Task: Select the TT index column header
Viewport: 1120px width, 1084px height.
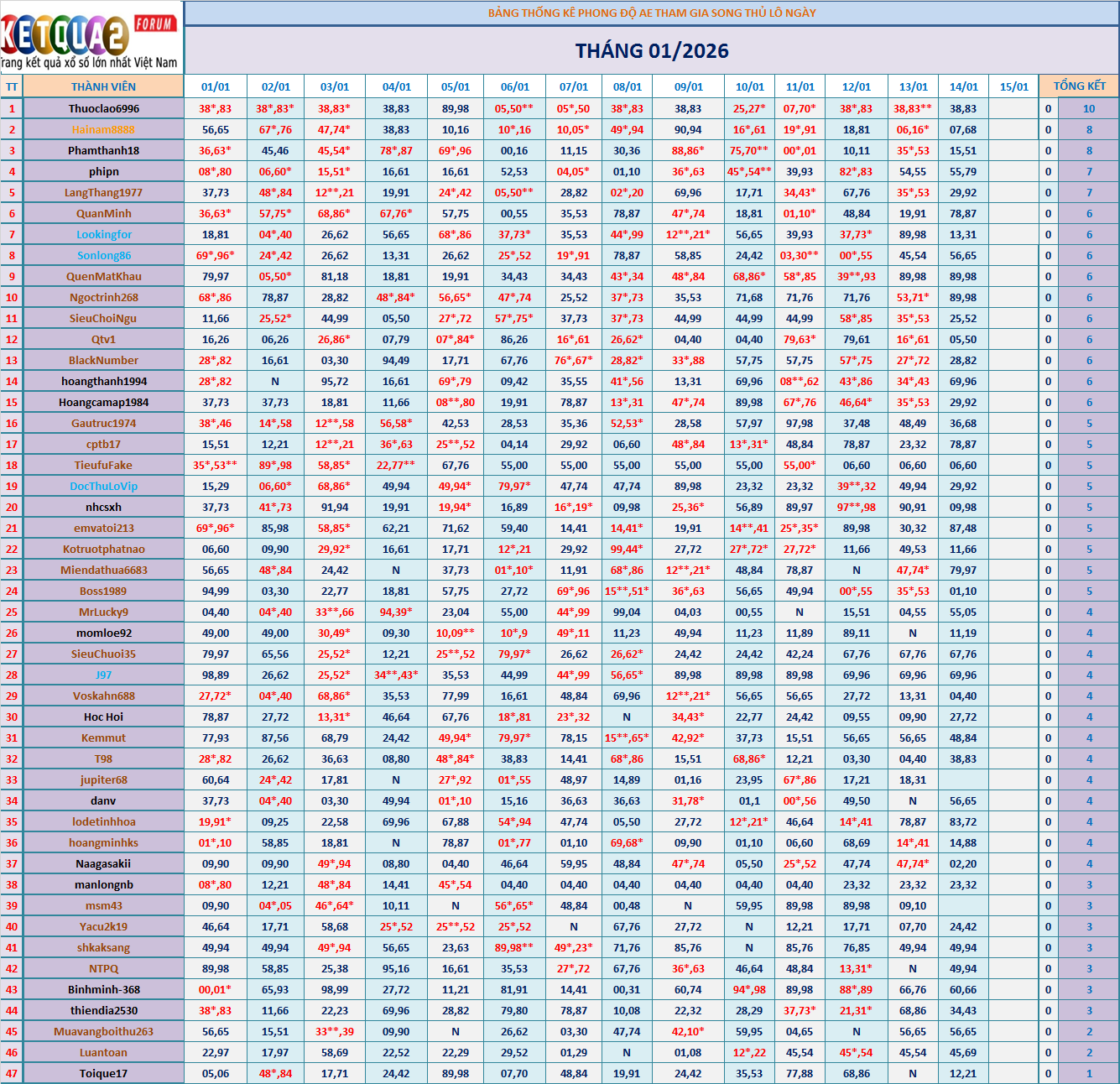Action: pyautogui.click(x=12, y=86)
